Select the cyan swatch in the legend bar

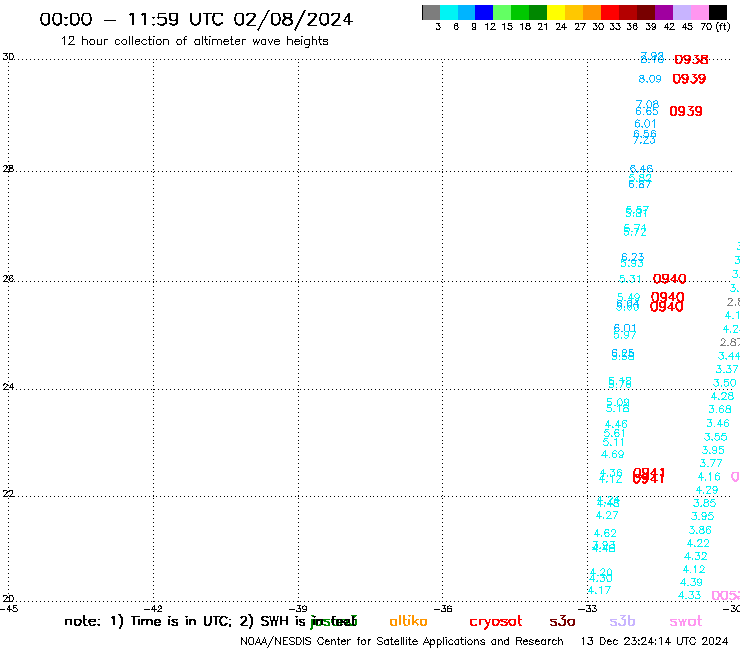[x=449, y=12]
